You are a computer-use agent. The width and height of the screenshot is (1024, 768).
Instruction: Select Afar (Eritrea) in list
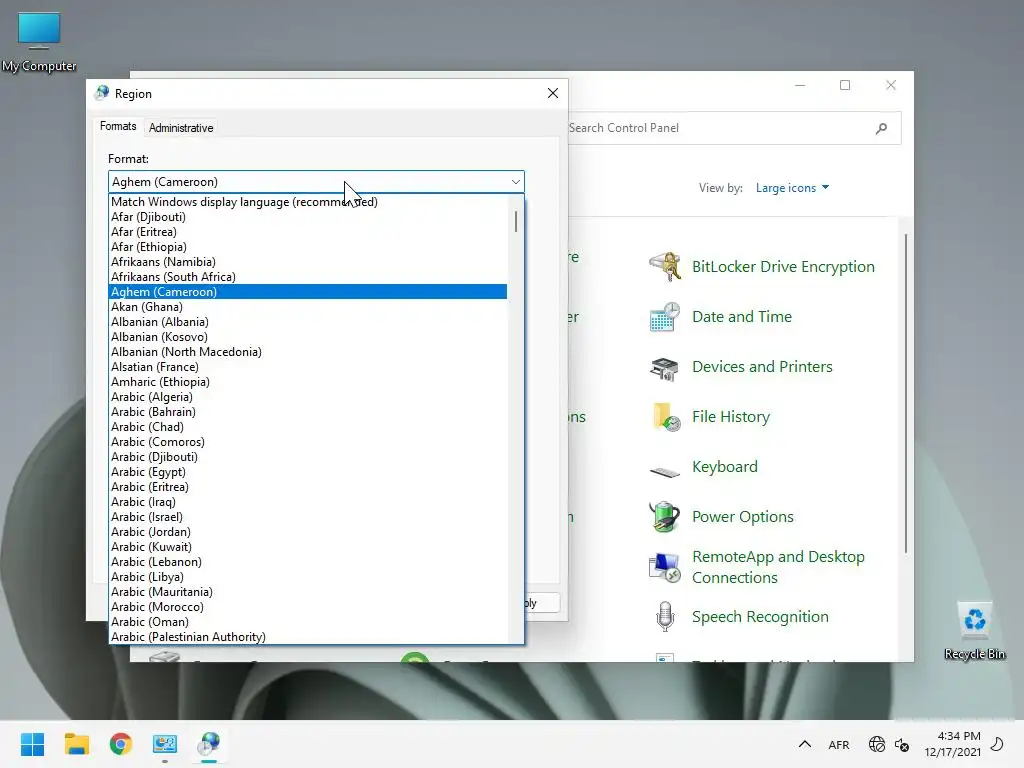point(308,232)
